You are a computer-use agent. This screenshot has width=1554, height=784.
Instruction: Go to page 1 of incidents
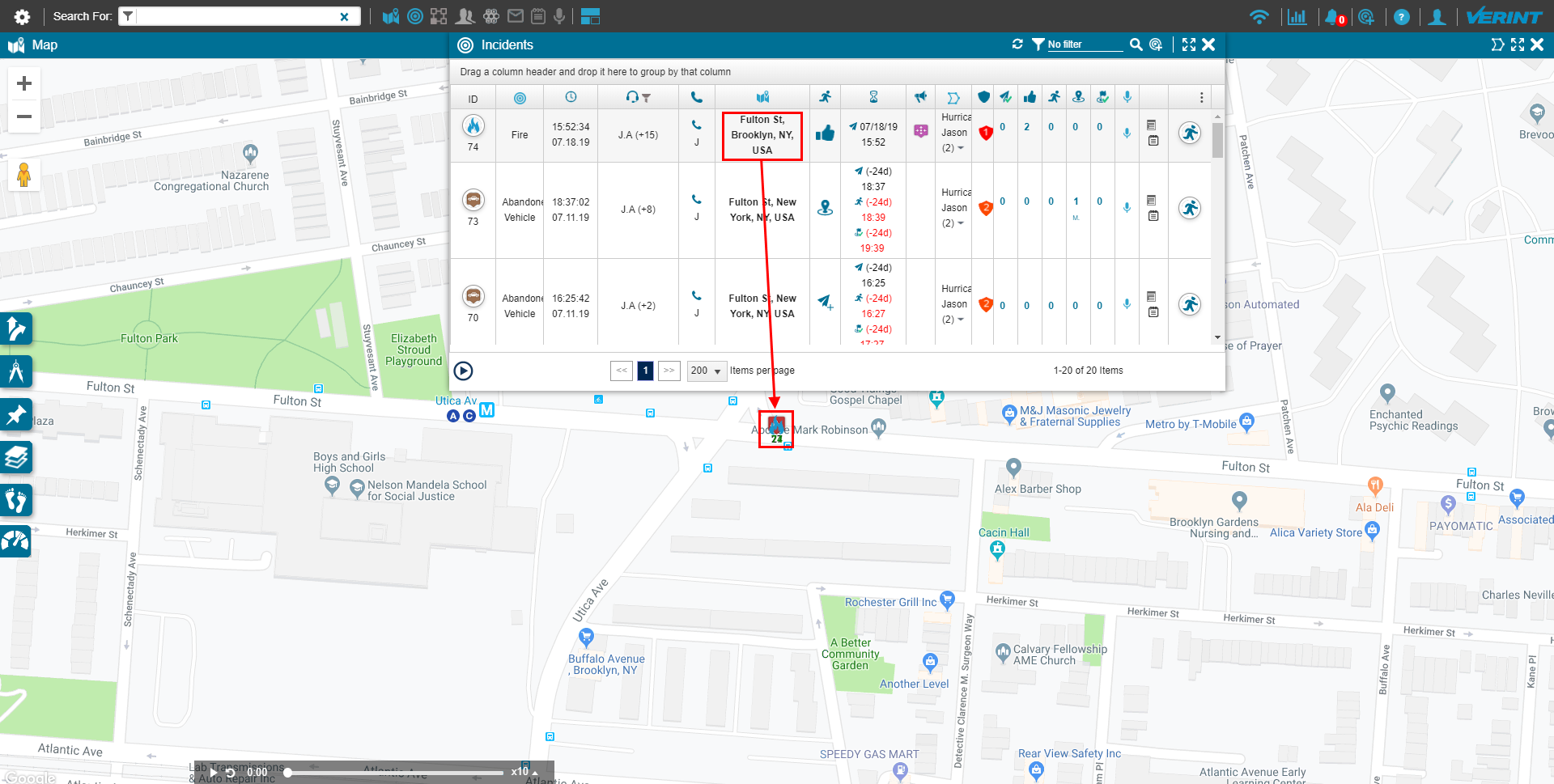click(645, 371)
